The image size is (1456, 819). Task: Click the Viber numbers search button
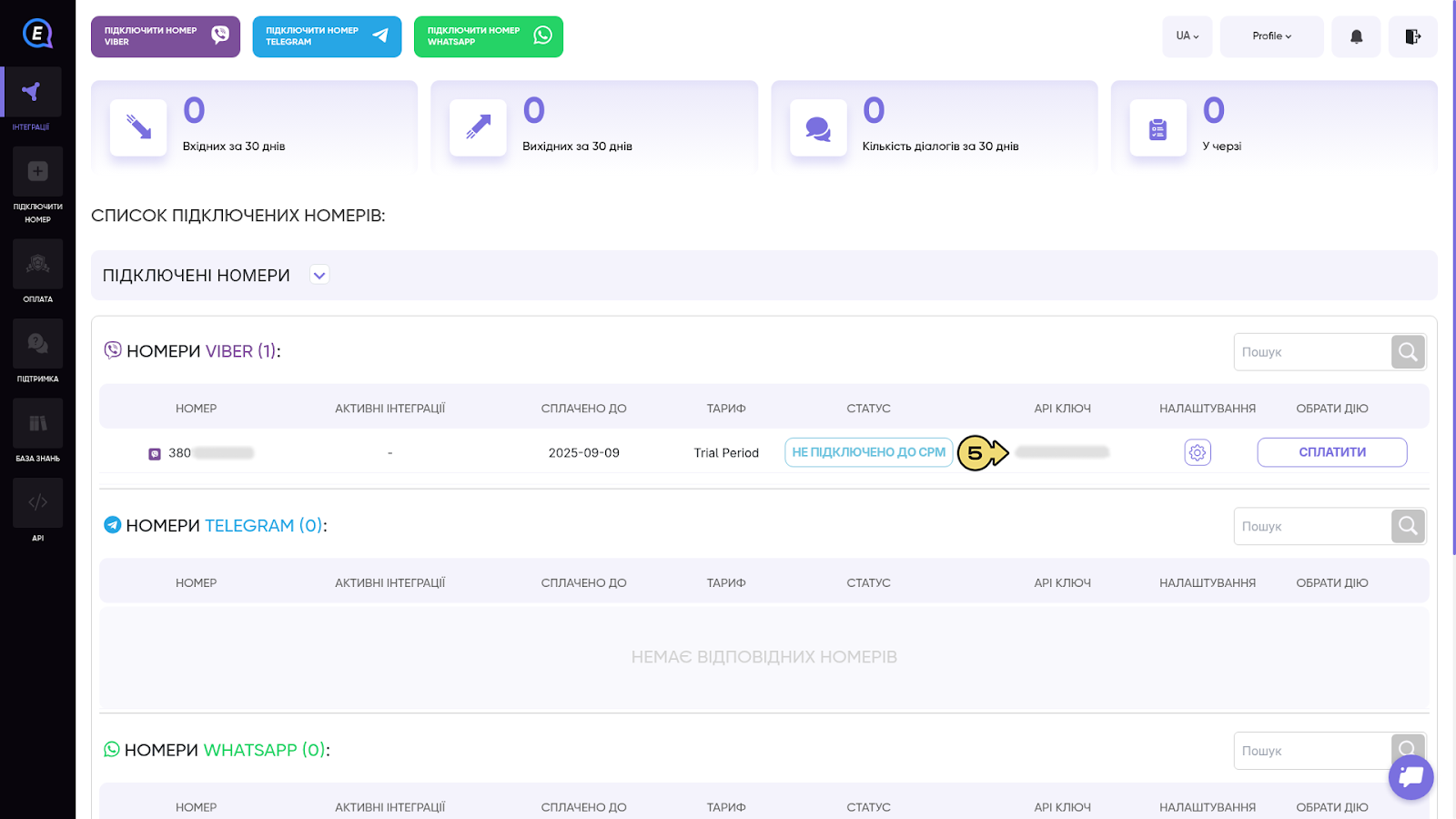click(1408, 352)
